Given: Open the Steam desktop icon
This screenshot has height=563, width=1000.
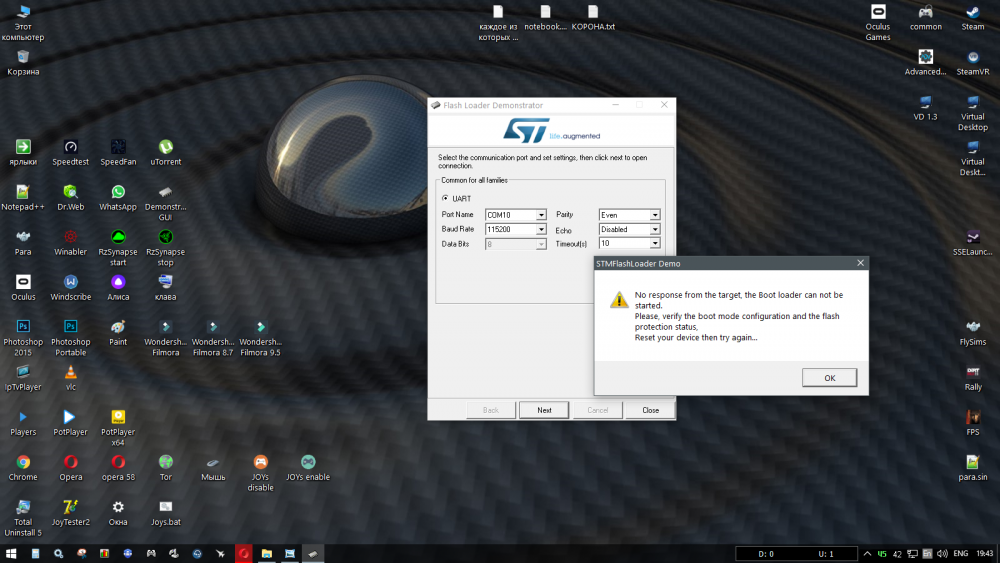Looking at the screenshot, I should 973,13.
